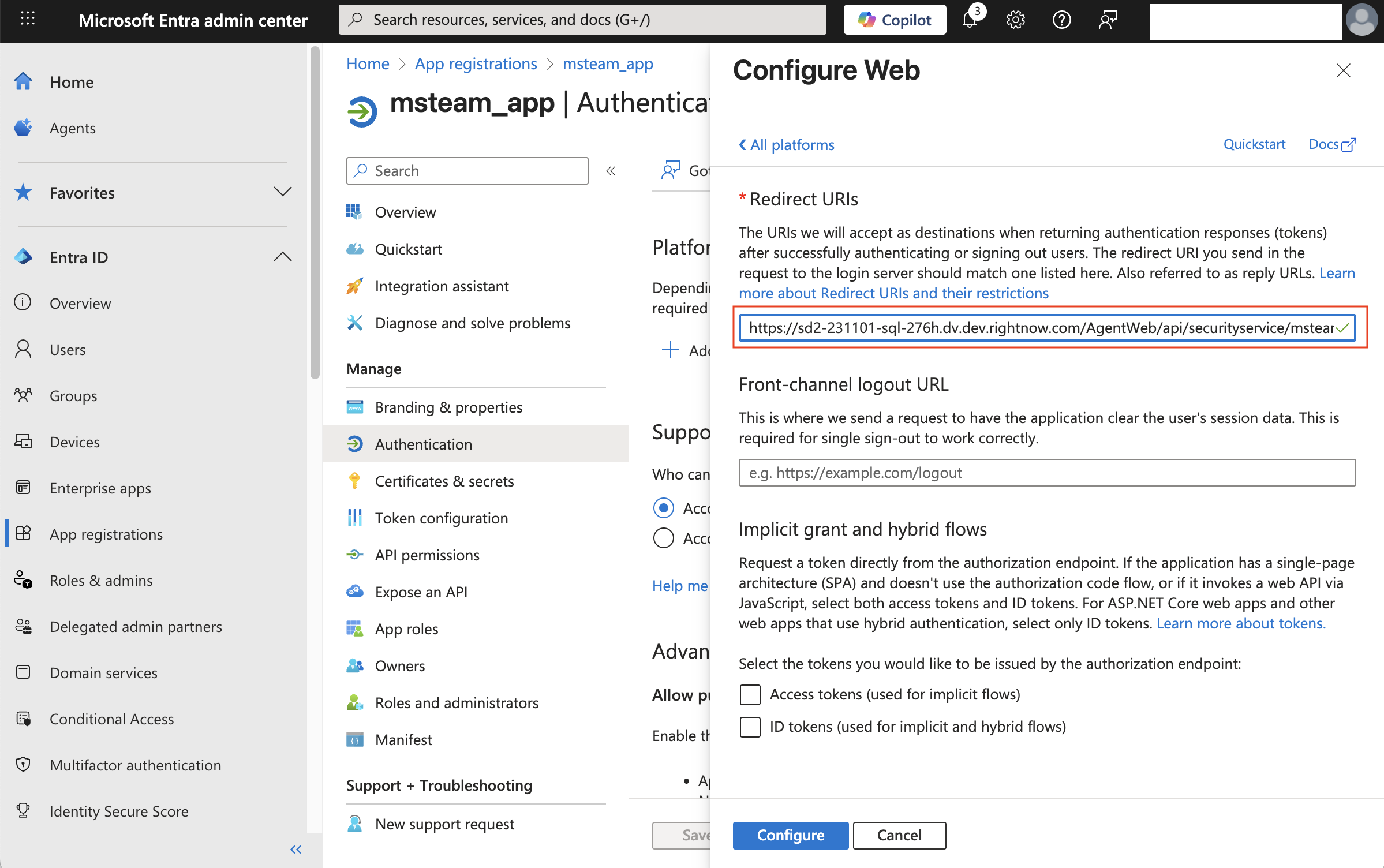1384x868 pixels.
Task: Click the help question mark icon
Action: (1061, 20)
